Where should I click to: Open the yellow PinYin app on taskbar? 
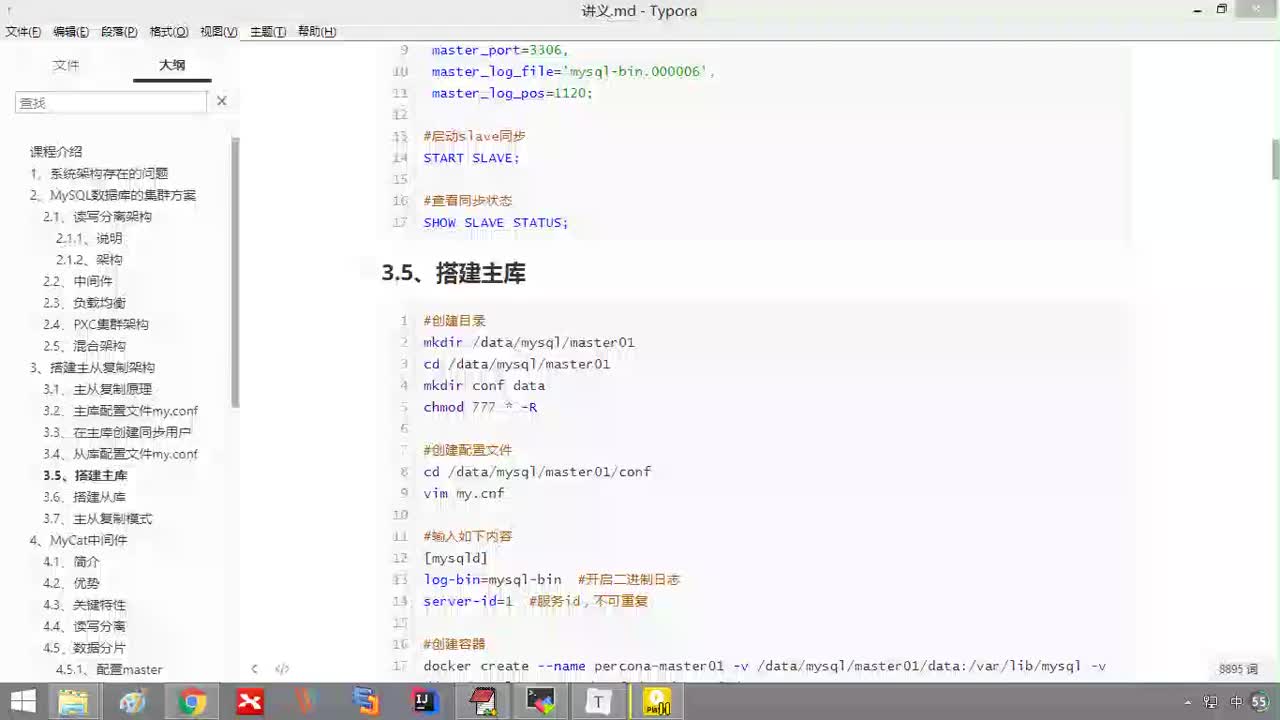pos(657,702)
